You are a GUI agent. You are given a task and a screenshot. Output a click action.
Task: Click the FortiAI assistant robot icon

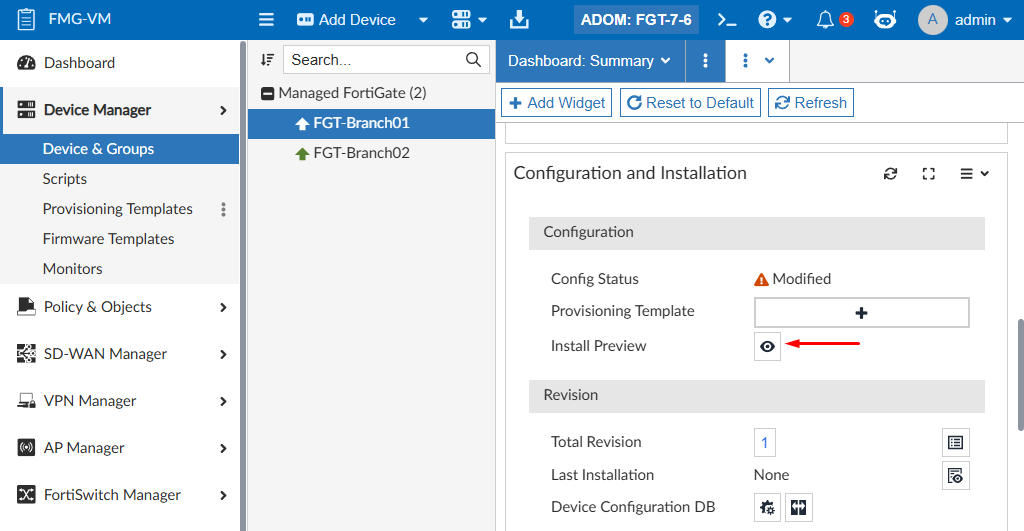coord(885,20)
